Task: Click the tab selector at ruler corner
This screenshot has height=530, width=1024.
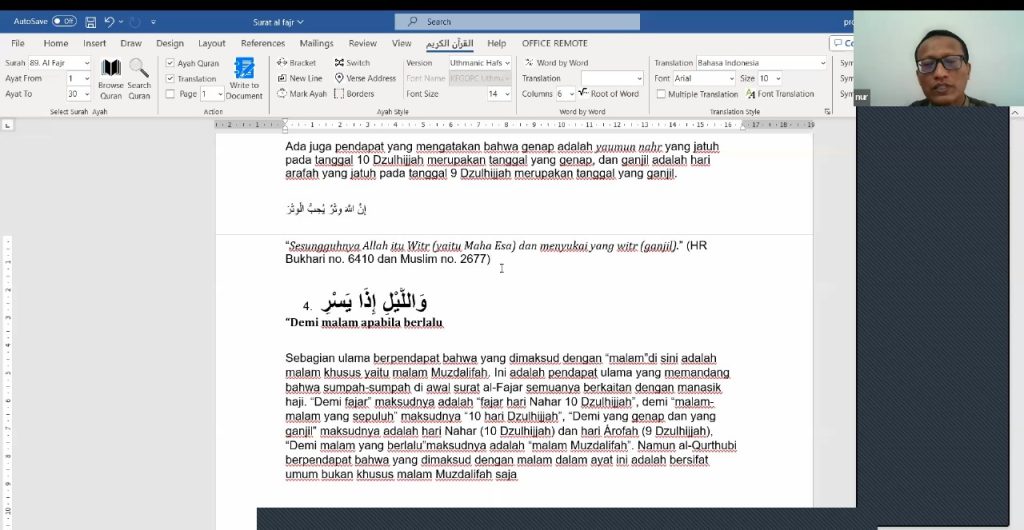Action: point(7,124)
